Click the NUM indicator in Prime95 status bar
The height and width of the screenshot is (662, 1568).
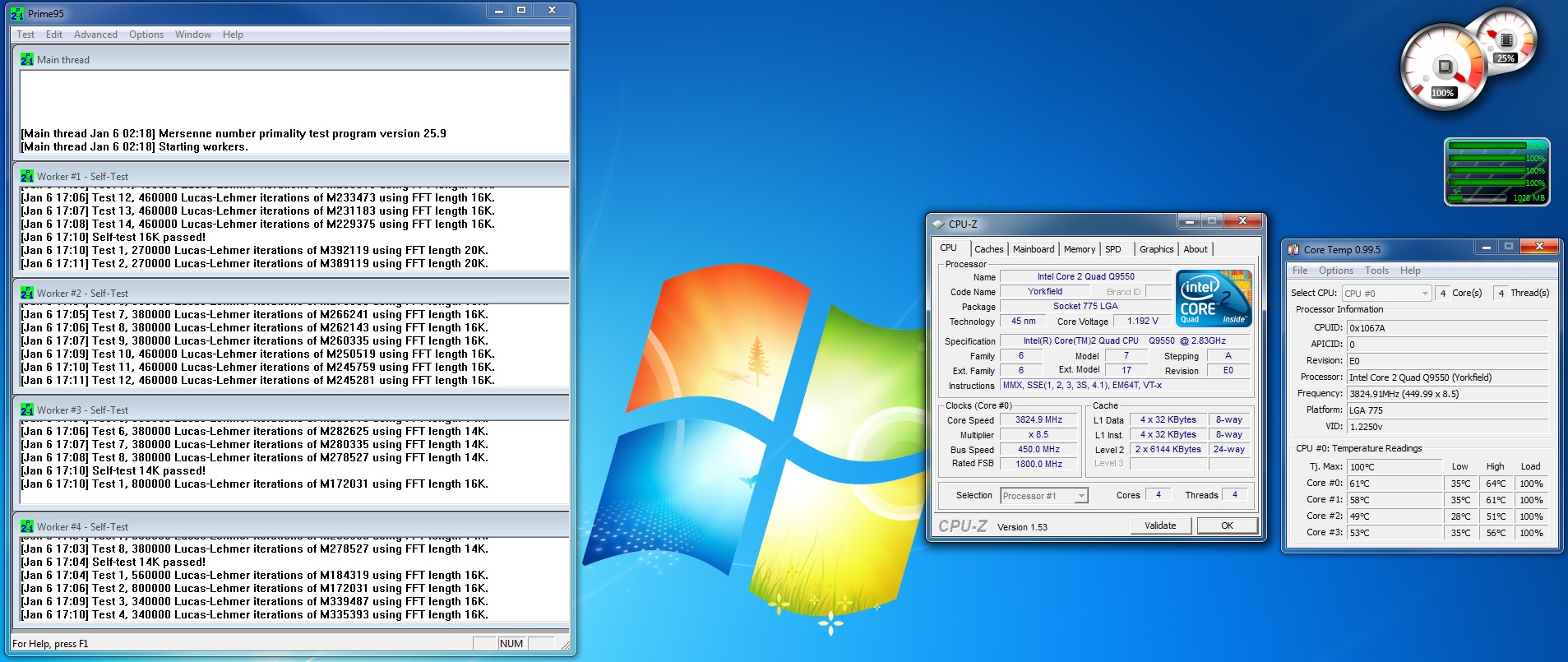click(511, 643)
